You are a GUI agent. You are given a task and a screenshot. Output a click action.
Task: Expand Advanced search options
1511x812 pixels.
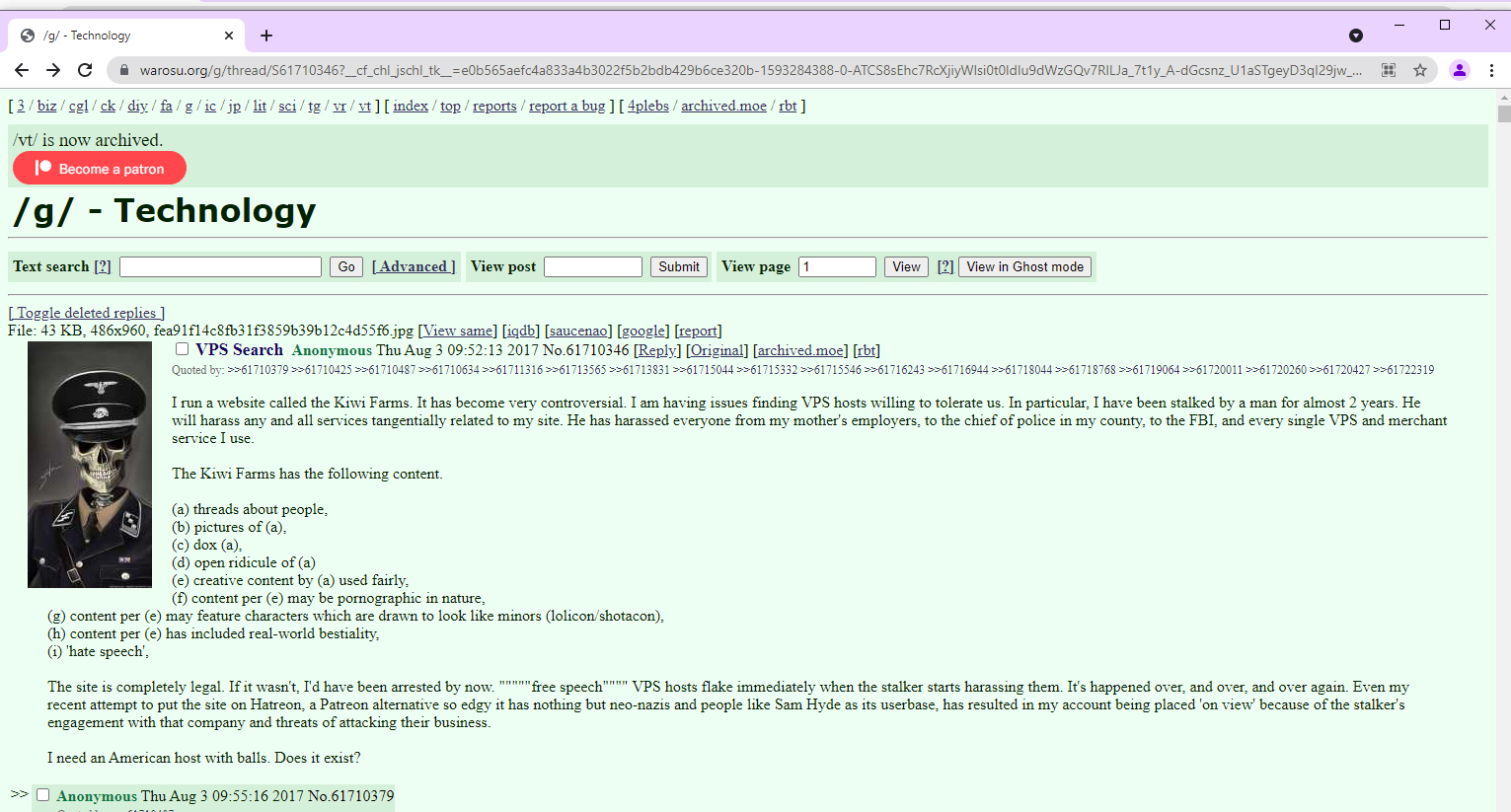pyautogui.click(x=414, y=266)
